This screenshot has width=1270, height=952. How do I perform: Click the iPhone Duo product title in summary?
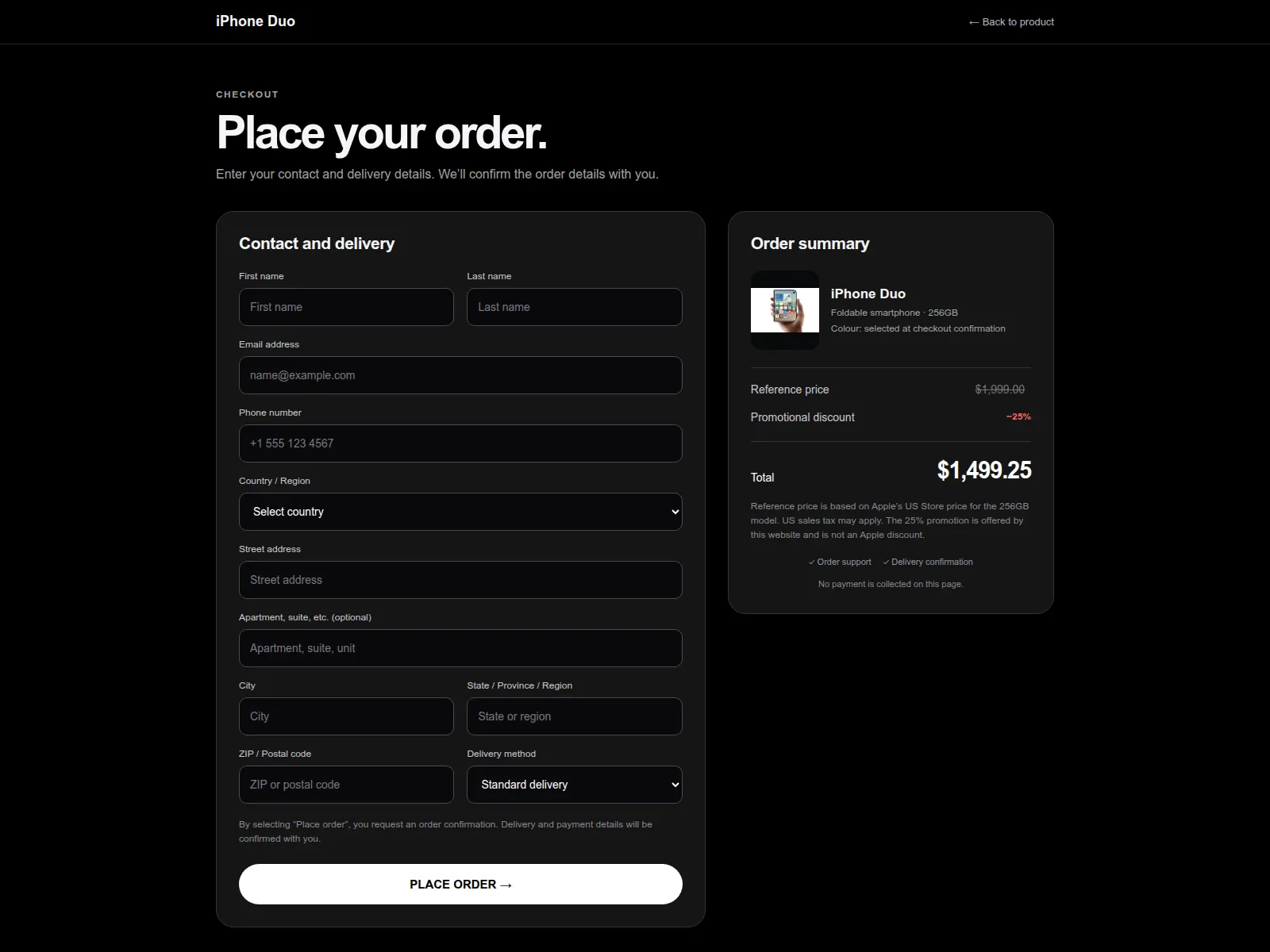(x=868, y=294)
